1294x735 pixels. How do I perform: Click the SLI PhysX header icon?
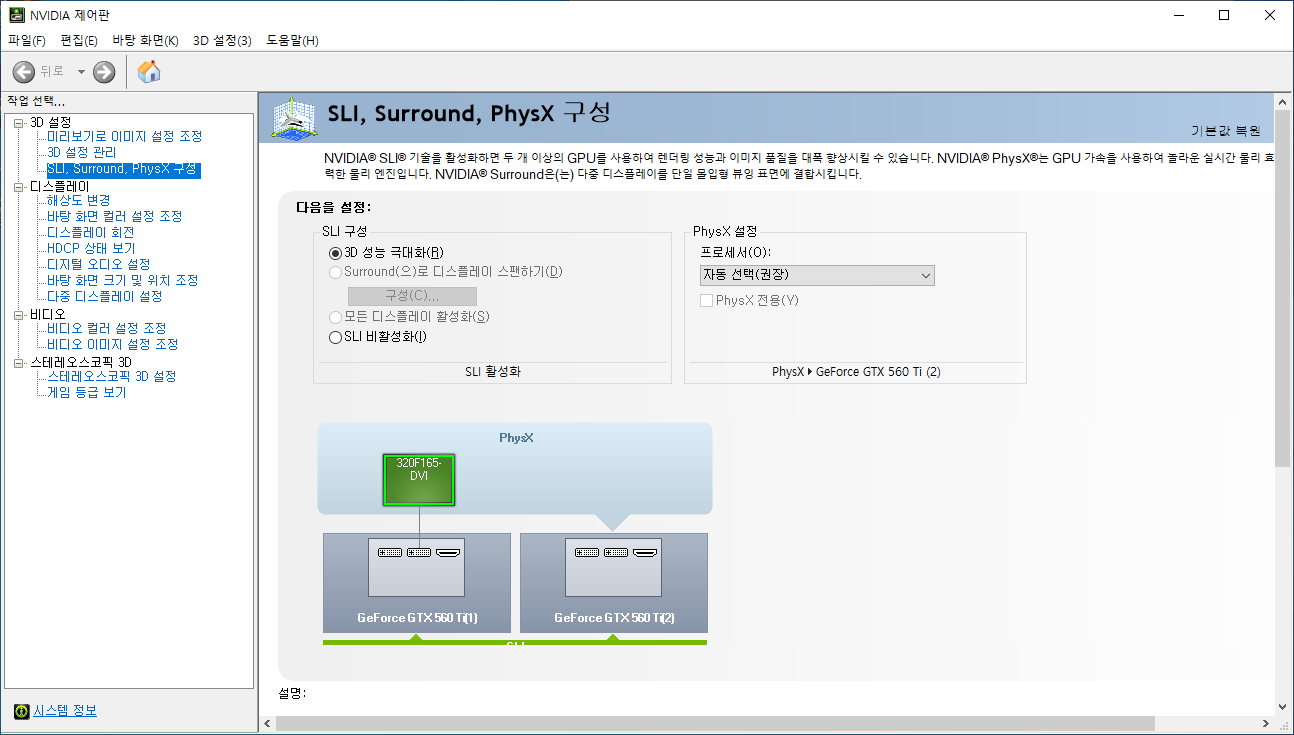pos(294,119)
